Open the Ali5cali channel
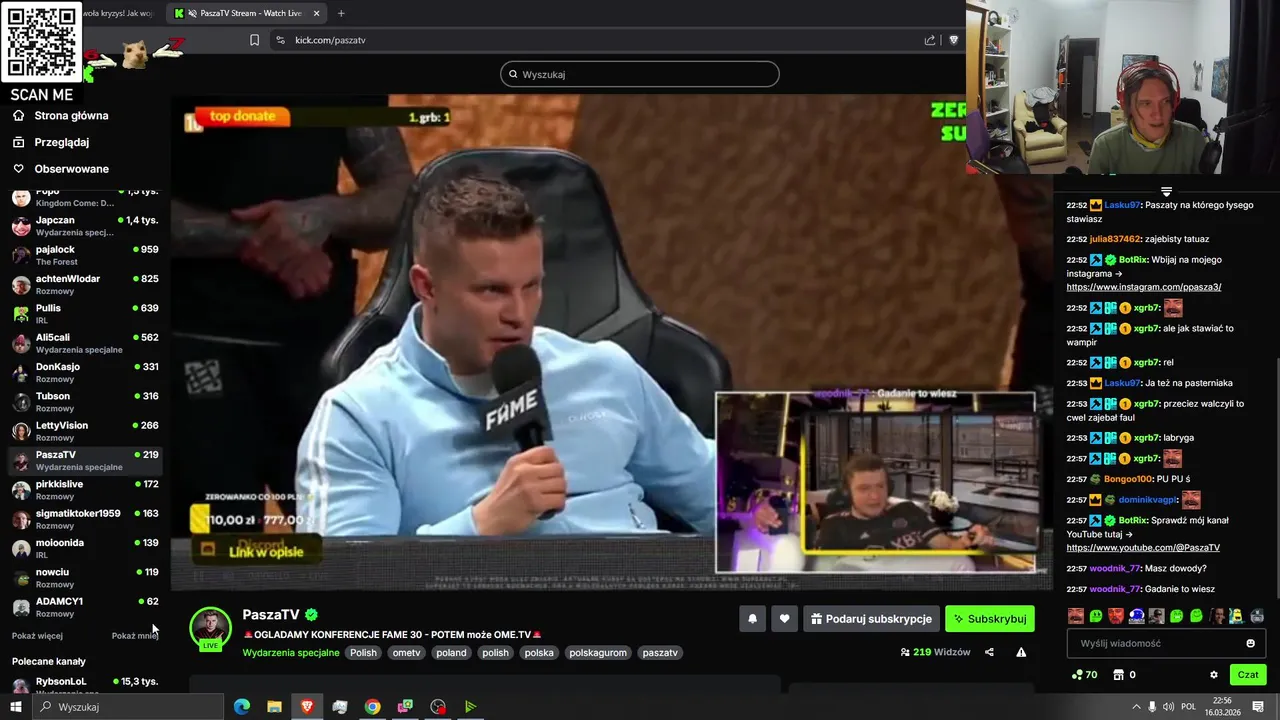This screenshot has width=1280, height=720. pyautogui.click(x=84, y=343)
